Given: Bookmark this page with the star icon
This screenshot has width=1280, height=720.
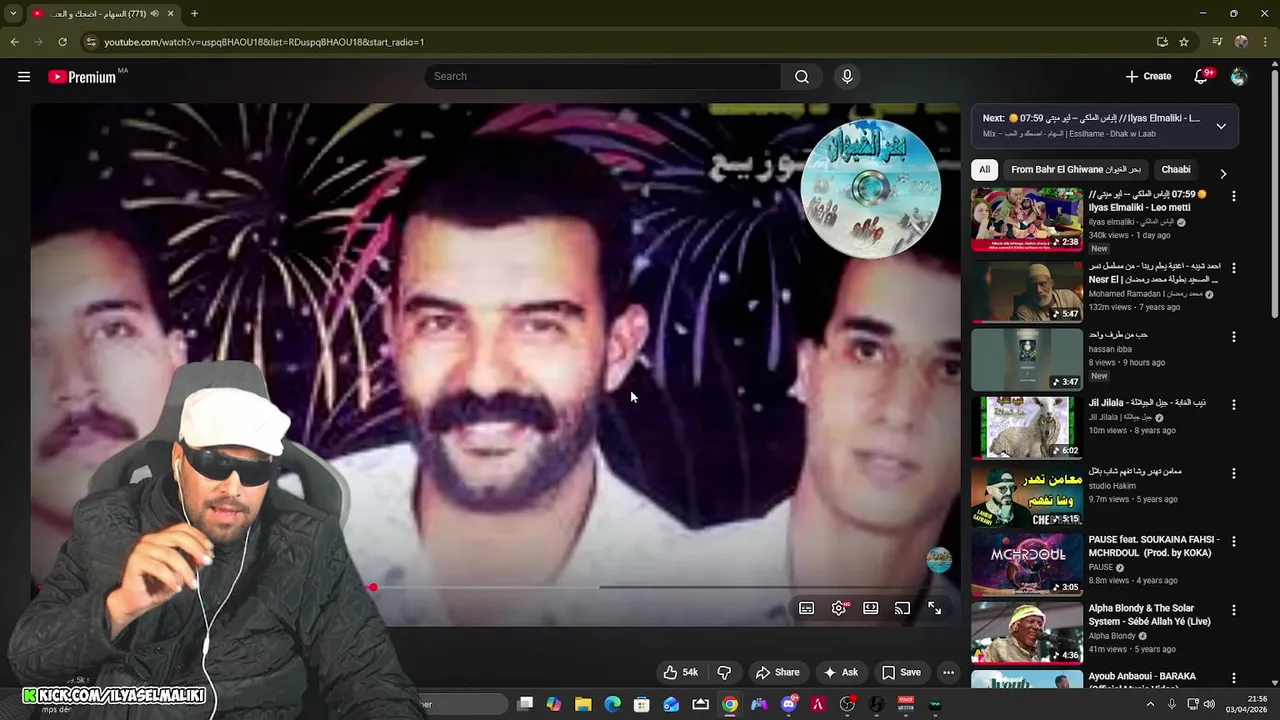Looking at the screenshot, I should click(1184, 42).
